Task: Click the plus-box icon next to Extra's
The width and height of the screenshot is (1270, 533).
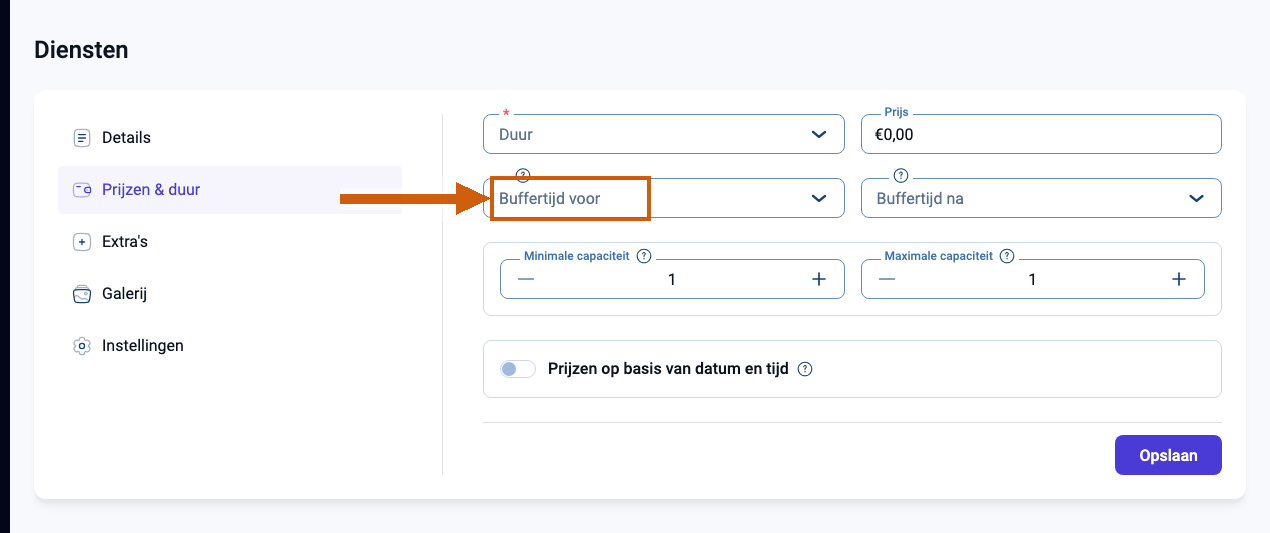Action: pyautogui.click(x=82, y=242)
